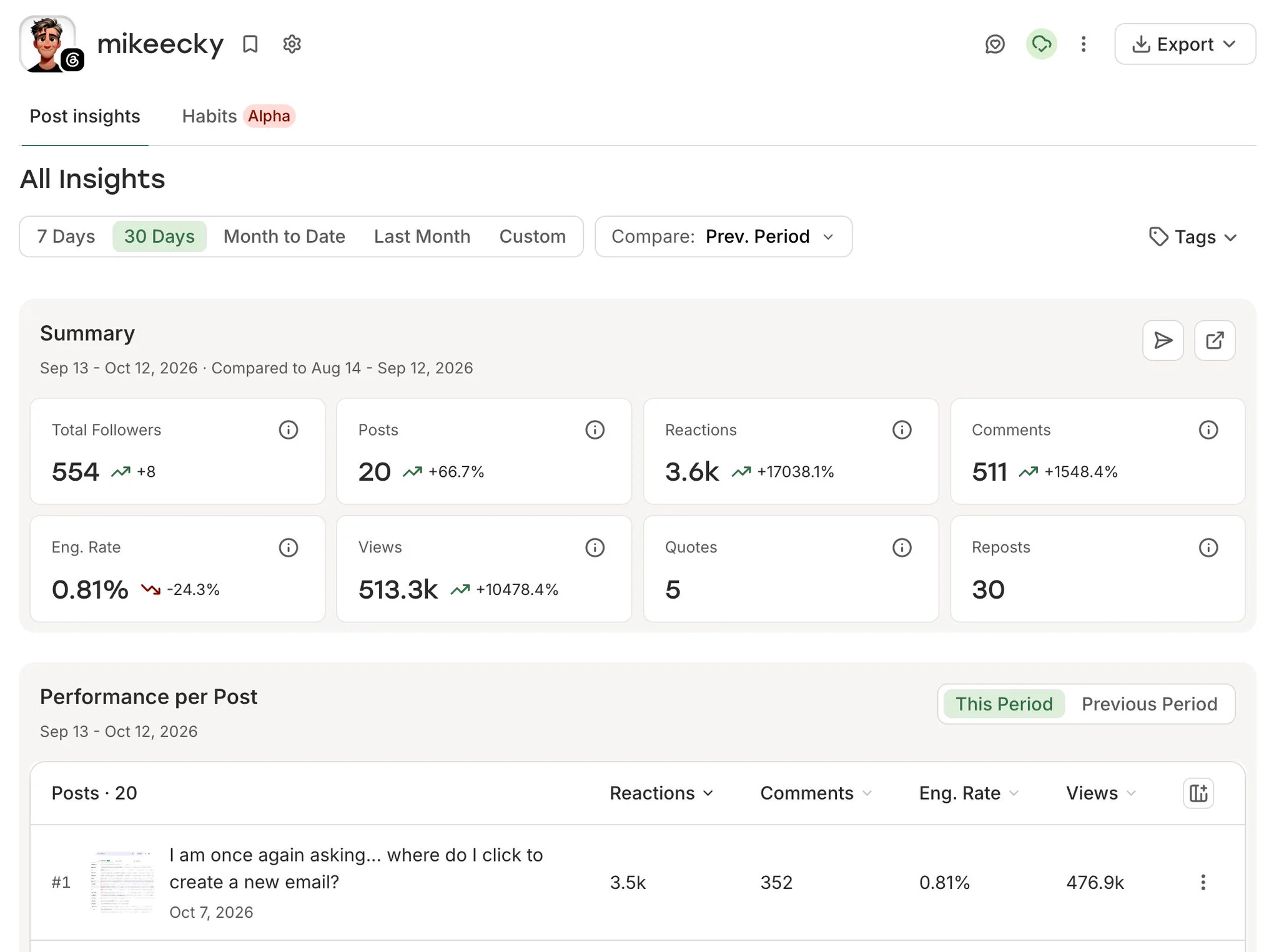The height and width of the screenshot is (952, 1279).
Task: Show info for Posts metric
Action: [x=595, y=429]
